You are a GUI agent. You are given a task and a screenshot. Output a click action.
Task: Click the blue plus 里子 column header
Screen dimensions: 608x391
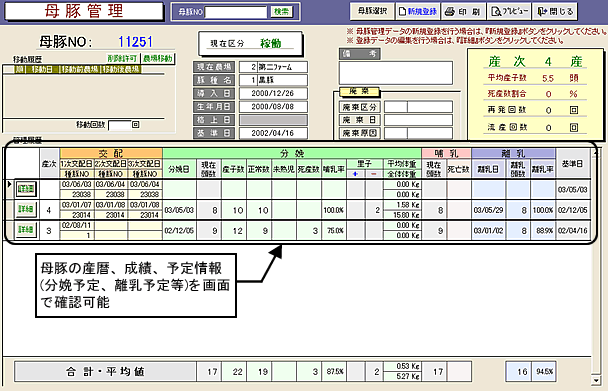pos(356,174)
